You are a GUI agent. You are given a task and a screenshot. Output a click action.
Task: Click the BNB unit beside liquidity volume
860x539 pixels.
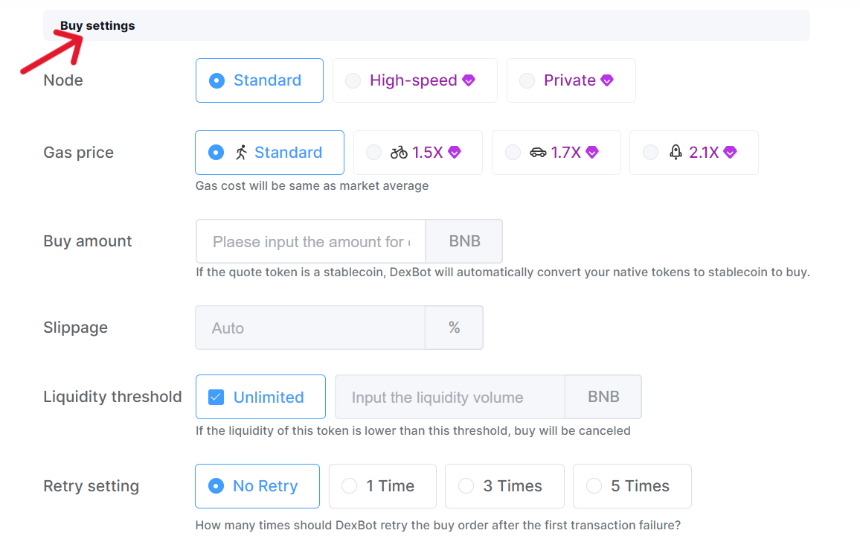click(603, 397)
